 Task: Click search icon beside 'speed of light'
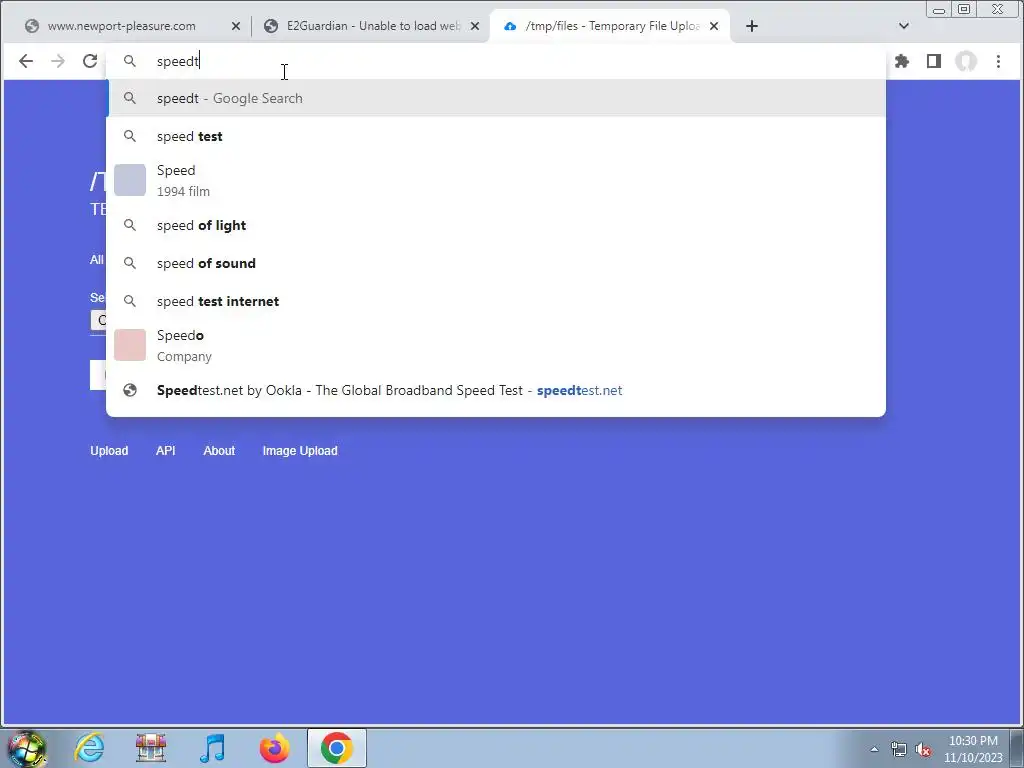pyautogui.click(x=130, y=225)
